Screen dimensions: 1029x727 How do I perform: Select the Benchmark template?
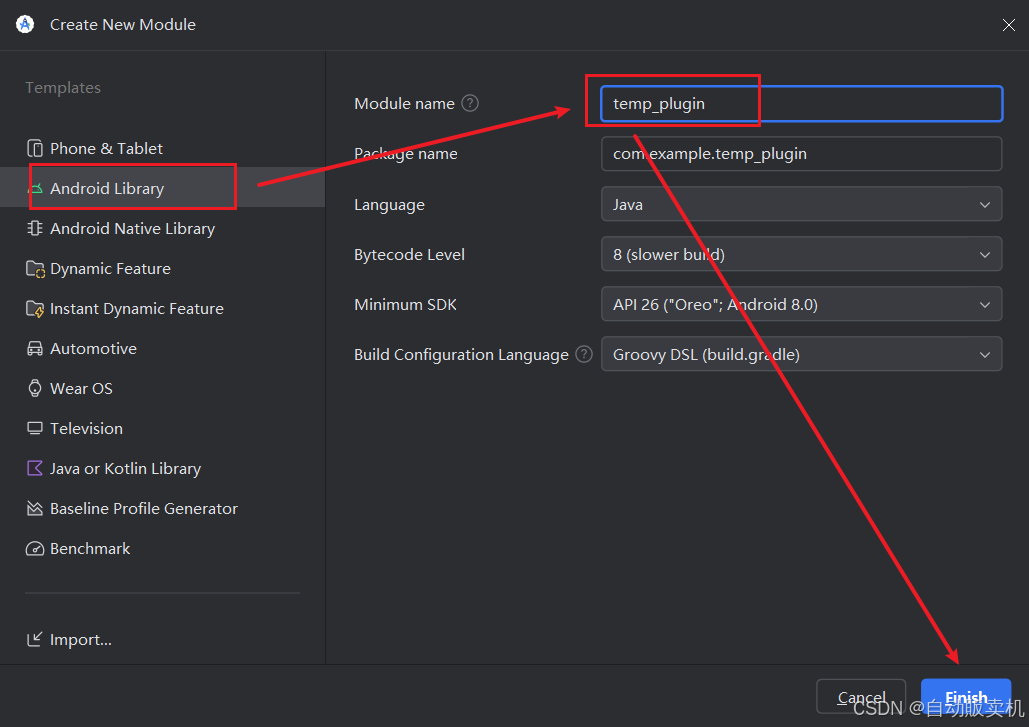point(162,549)
